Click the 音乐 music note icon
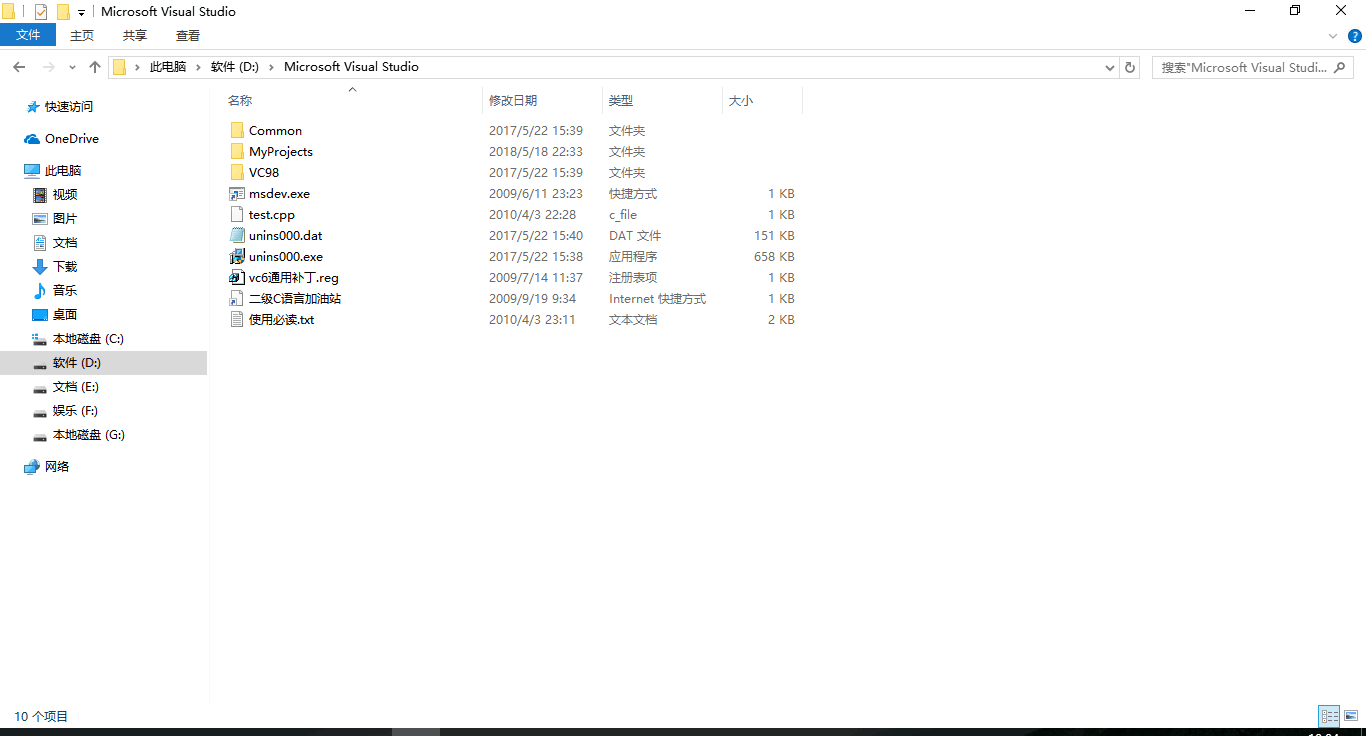Image resolution: width=1366 pixels, height=736 pixels. (x=40, y=291)
